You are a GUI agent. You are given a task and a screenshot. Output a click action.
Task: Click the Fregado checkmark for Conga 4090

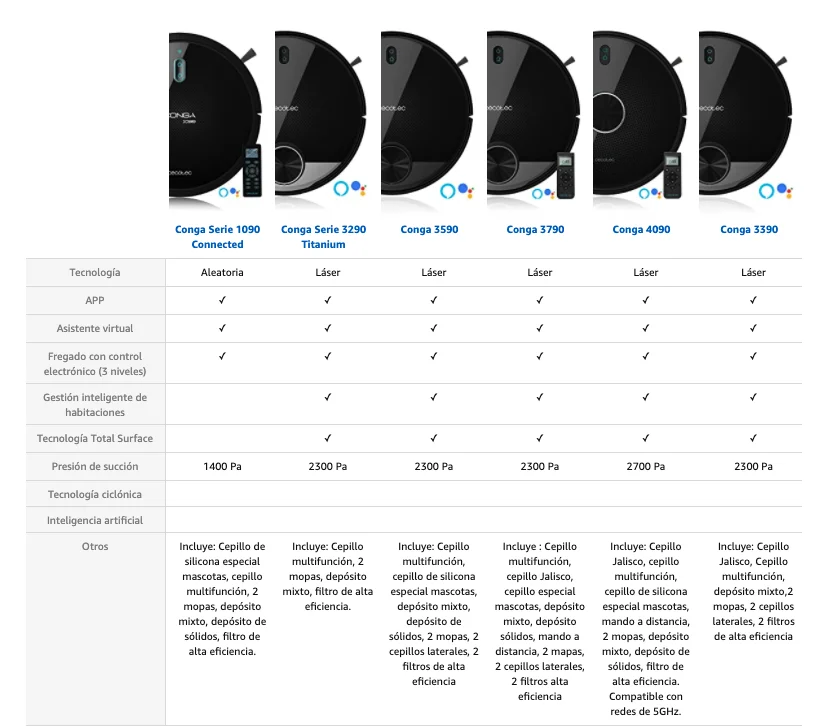click(x=646, y=356)
